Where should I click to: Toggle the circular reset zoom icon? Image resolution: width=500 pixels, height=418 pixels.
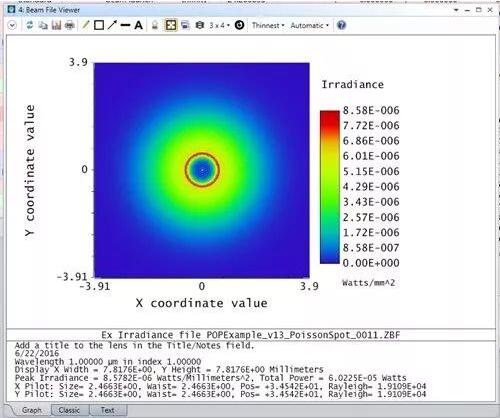pyautogui.click(x=239, y=25)
